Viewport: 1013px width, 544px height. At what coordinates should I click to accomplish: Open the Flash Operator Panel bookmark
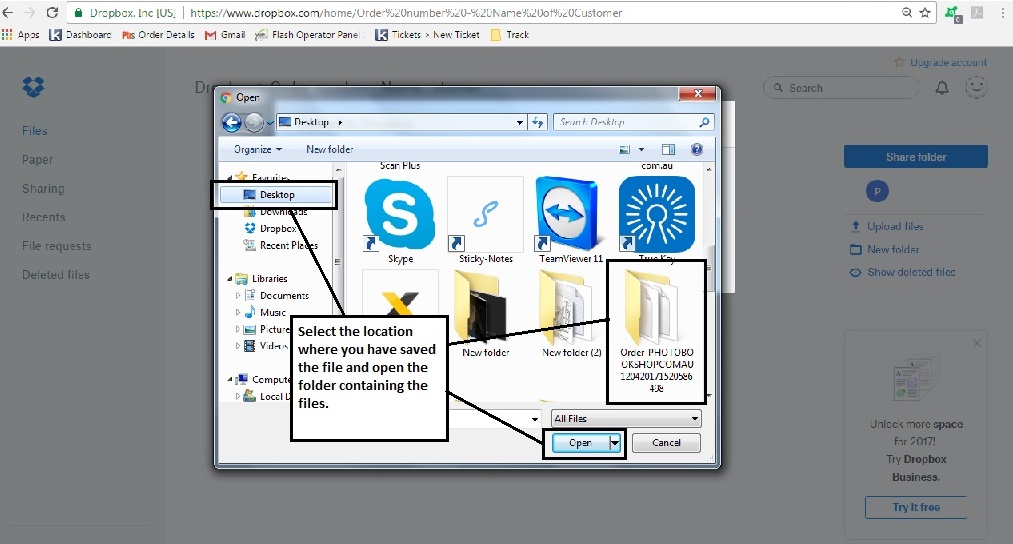(308, 35)
